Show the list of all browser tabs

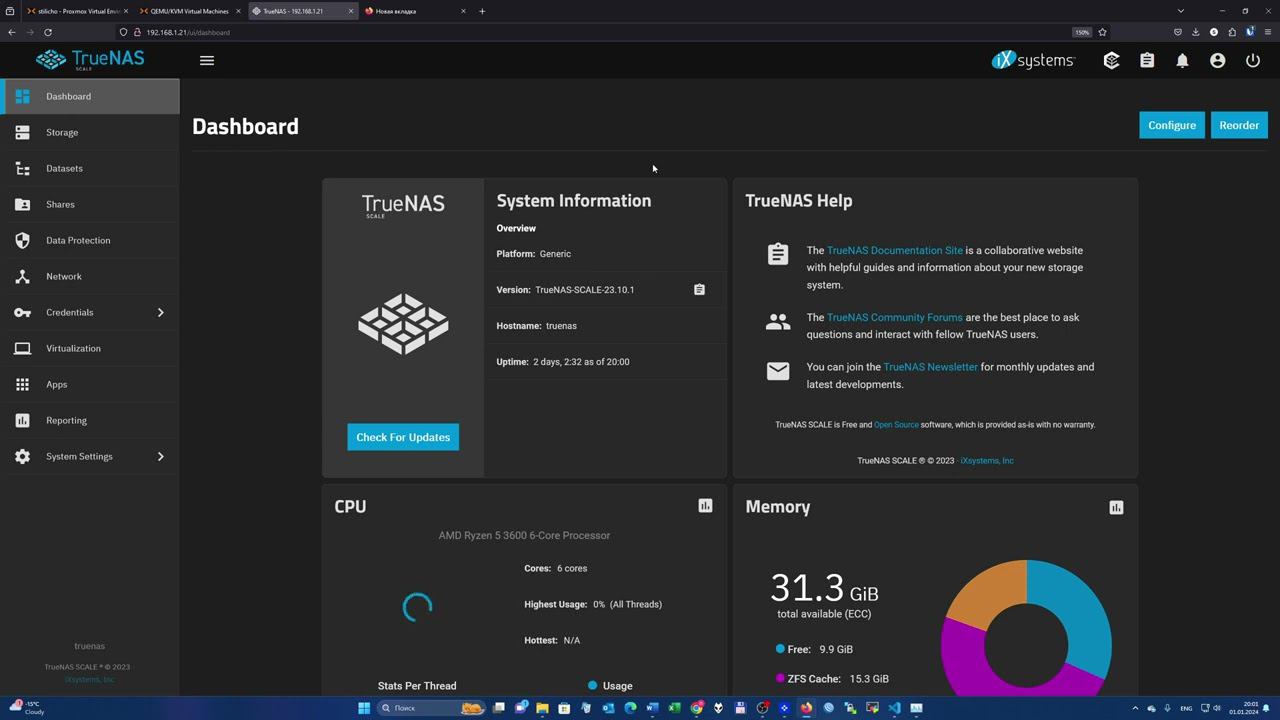(x=1181, y=11)
